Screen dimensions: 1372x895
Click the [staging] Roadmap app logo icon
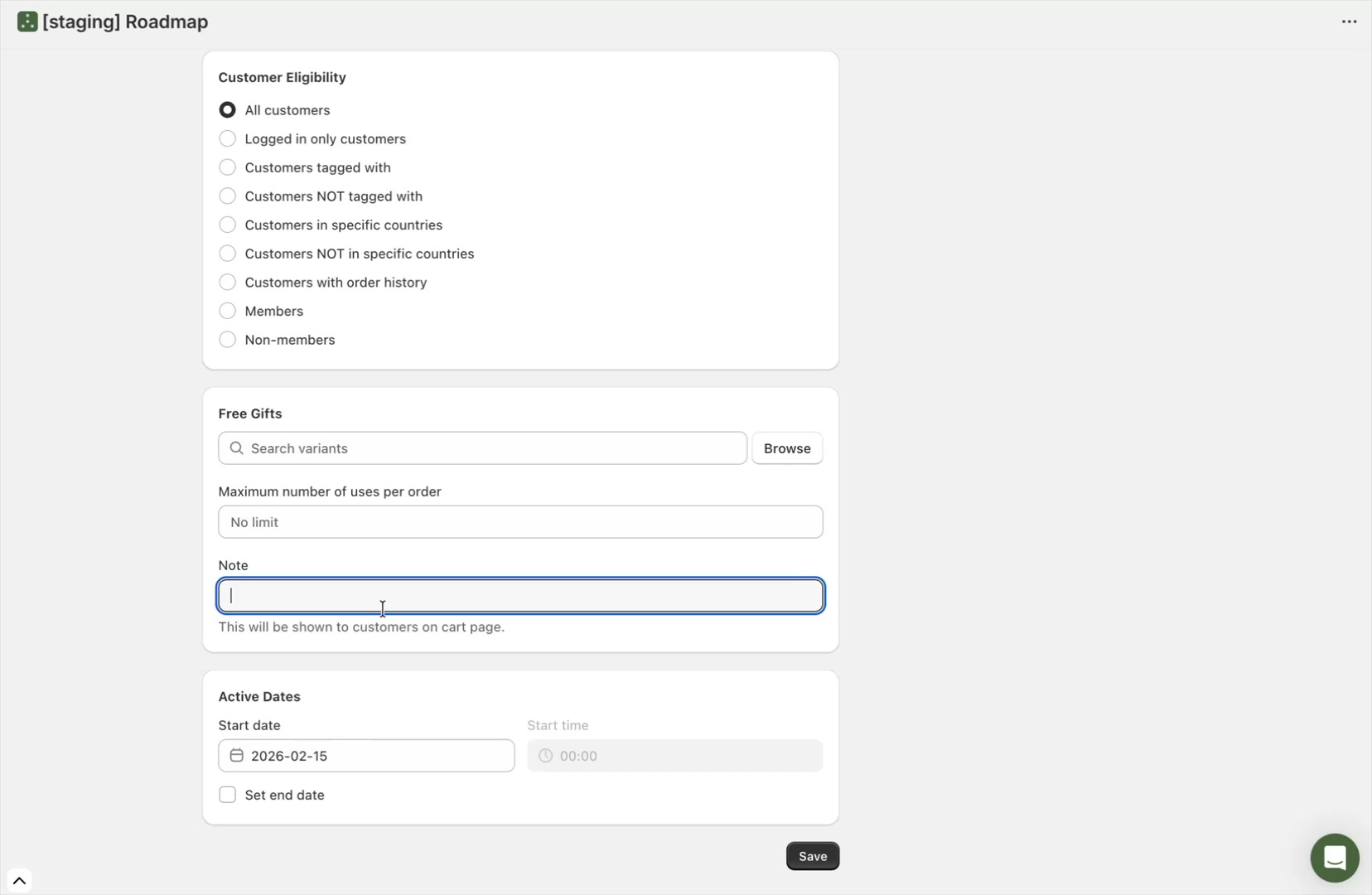point(26,22)
